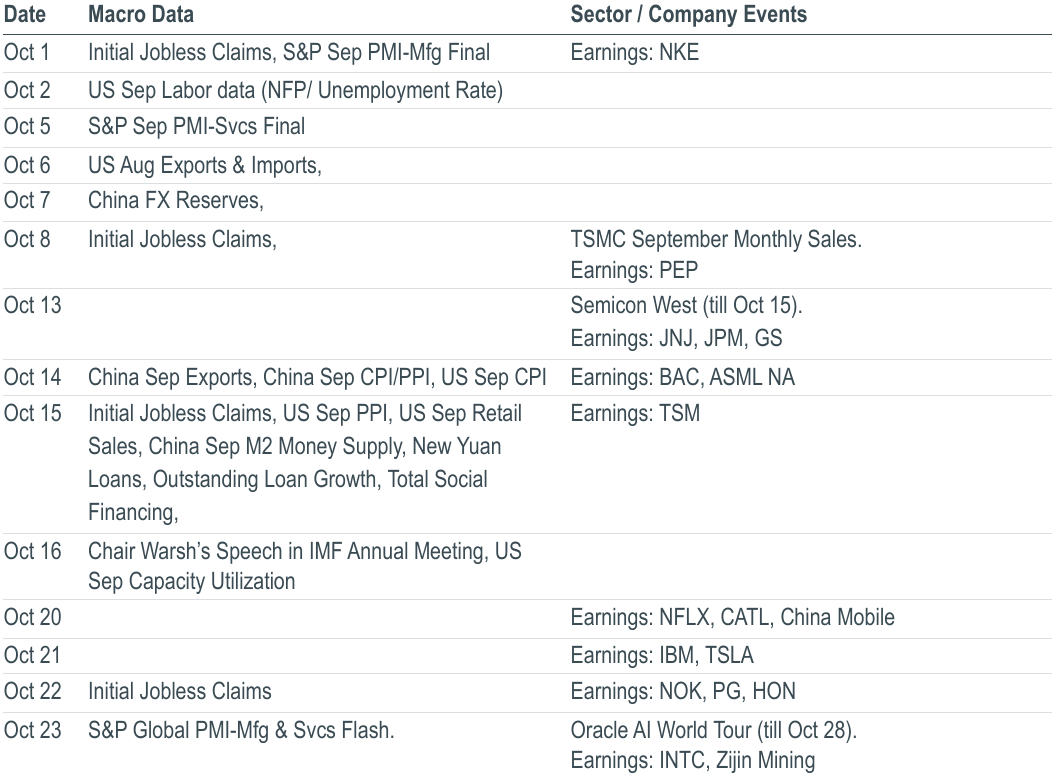
Task: Click S&P Sep PMI-Svcs Final entry
Action: (196, 127)
